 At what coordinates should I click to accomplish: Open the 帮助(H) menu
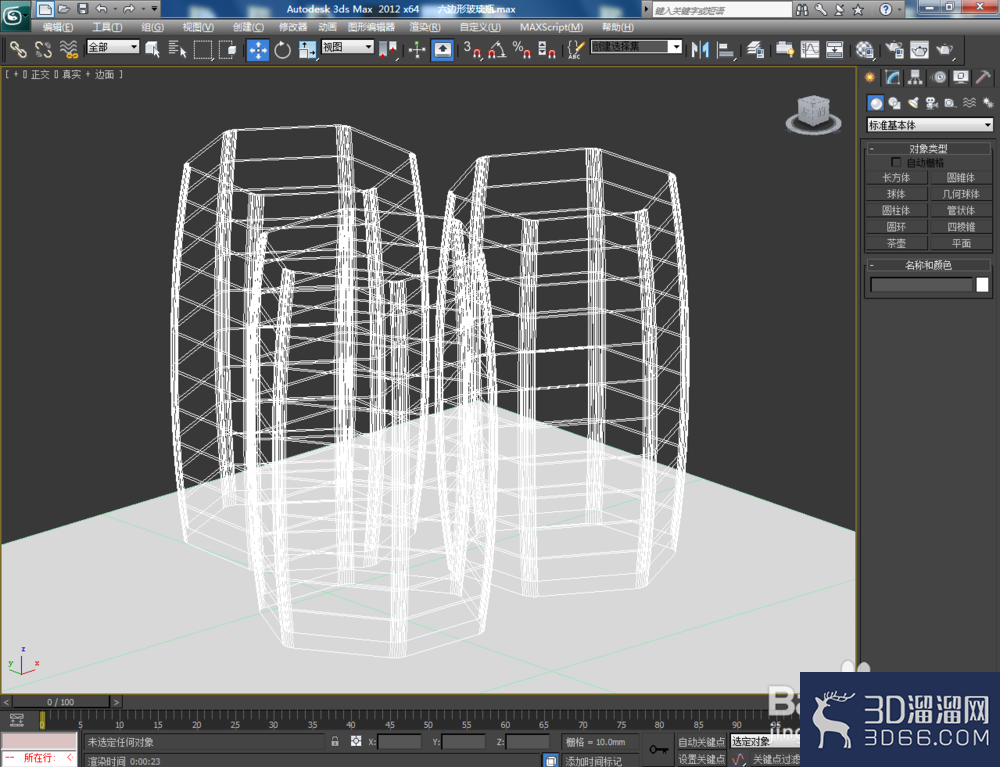point(617,27)
